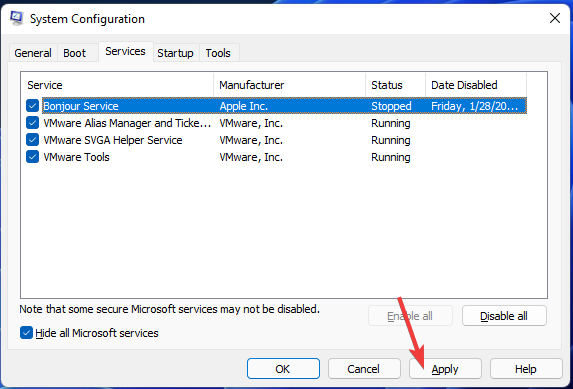Open Help for System Configuration
573x389 pixels.
pyautogui.click(x=525, y=369)
